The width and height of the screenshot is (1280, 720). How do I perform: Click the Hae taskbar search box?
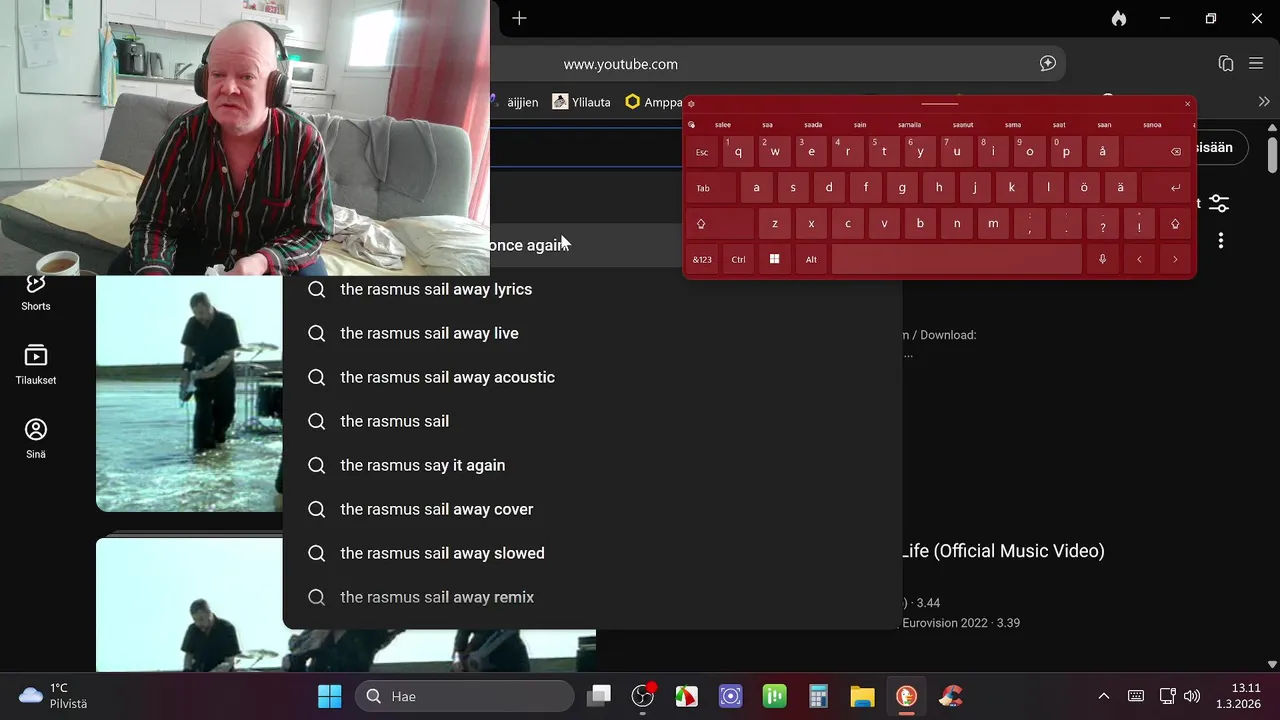(x=465, y=696)
